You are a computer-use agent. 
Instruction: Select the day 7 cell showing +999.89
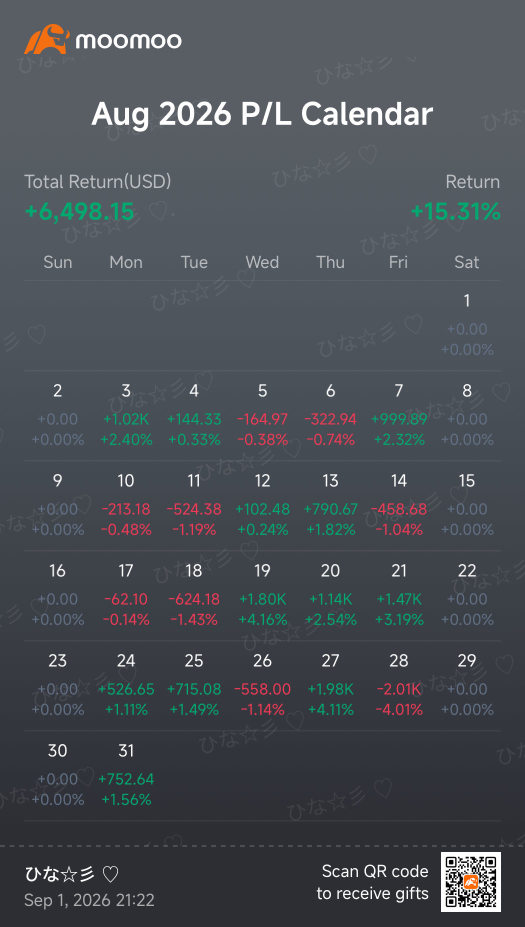pos(399,417)
